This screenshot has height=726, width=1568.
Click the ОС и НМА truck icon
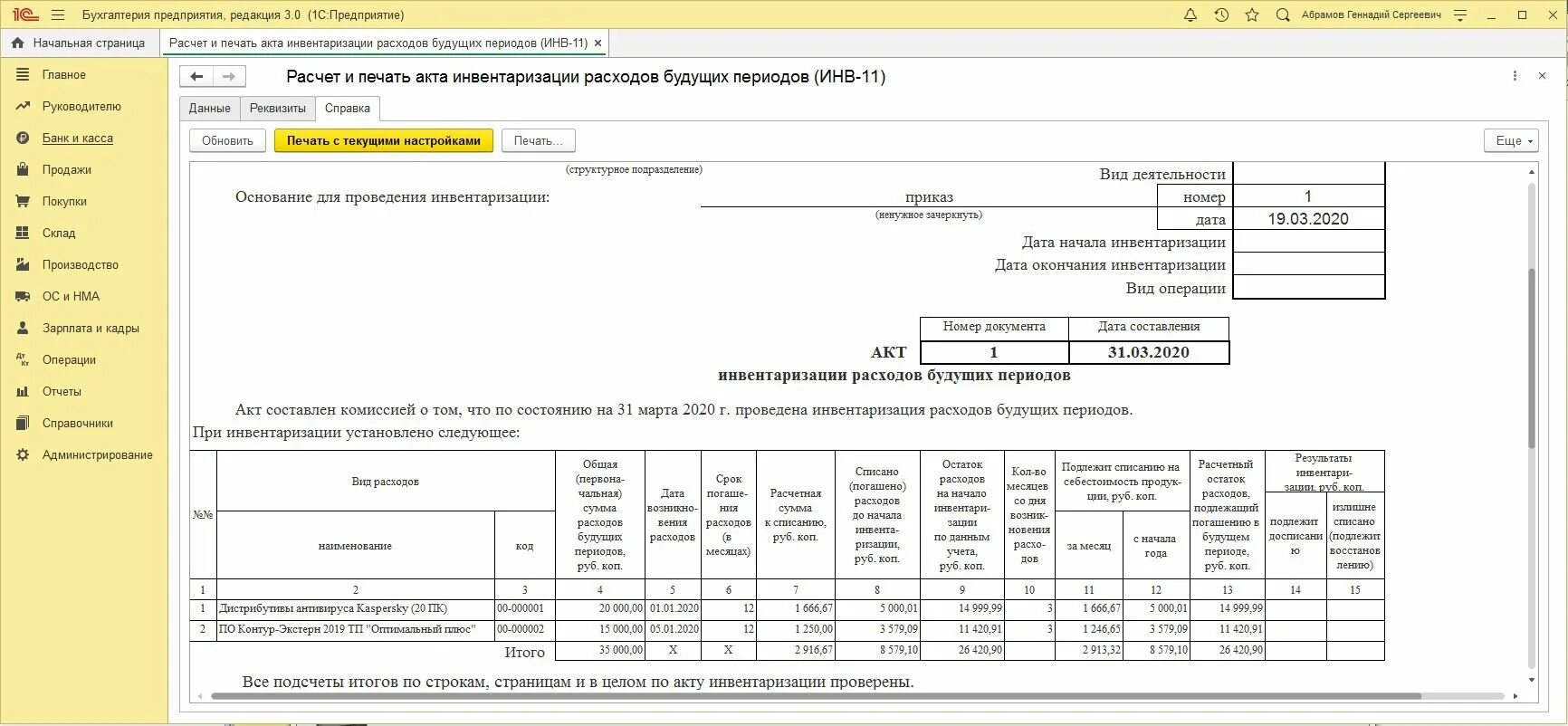23,297
